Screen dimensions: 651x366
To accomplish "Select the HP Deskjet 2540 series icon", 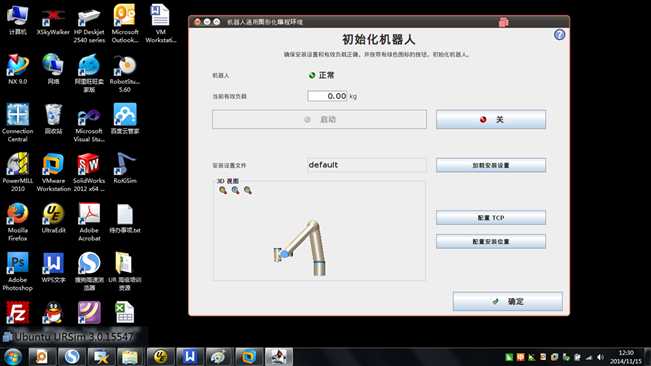I will coord(89,25).
